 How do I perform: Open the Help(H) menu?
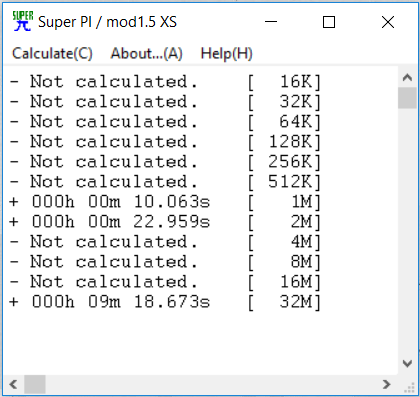tap(227, 53)
